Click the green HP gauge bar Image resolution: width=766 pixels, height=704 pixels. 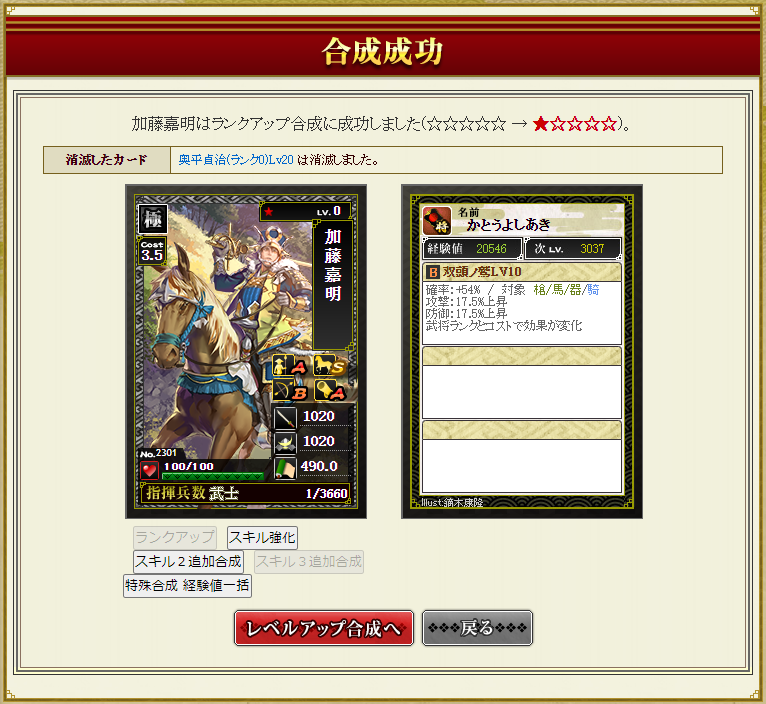pos(213,476)
